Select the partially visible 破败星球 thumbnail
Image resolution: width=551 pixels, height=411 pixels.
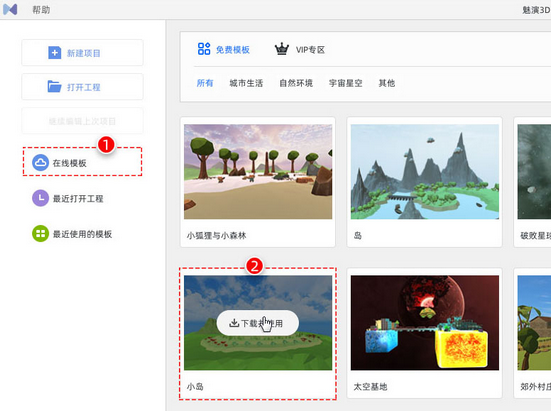tap(534, 172)
